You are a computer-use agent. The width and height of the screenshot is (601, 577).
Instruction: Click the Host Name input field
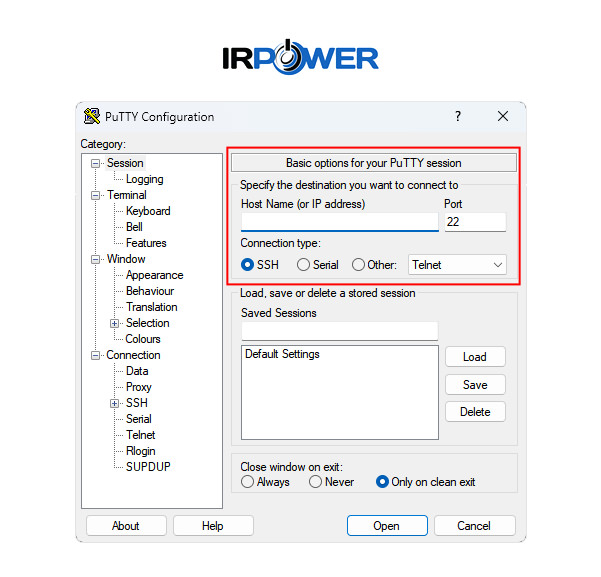click(339, 222)
